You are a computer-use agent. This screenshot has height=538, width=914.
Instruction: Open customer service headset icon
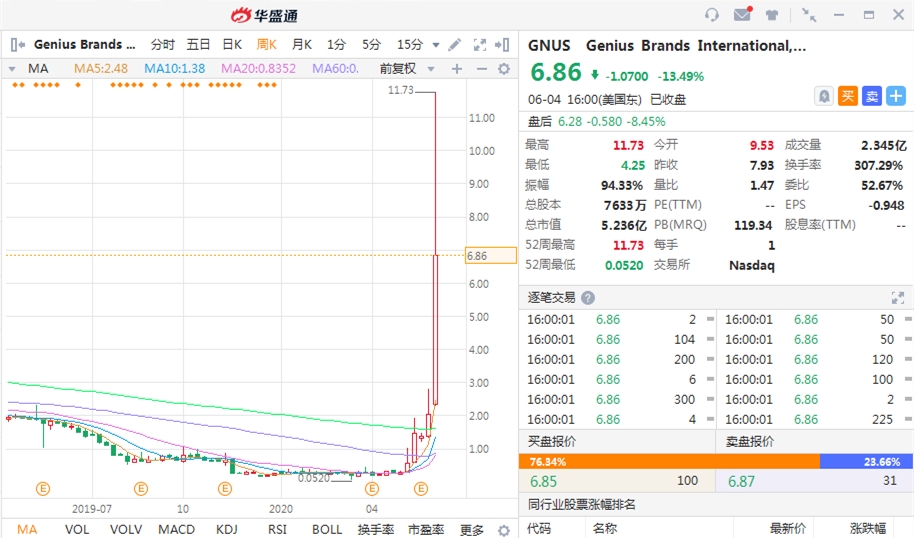(712, 15)
